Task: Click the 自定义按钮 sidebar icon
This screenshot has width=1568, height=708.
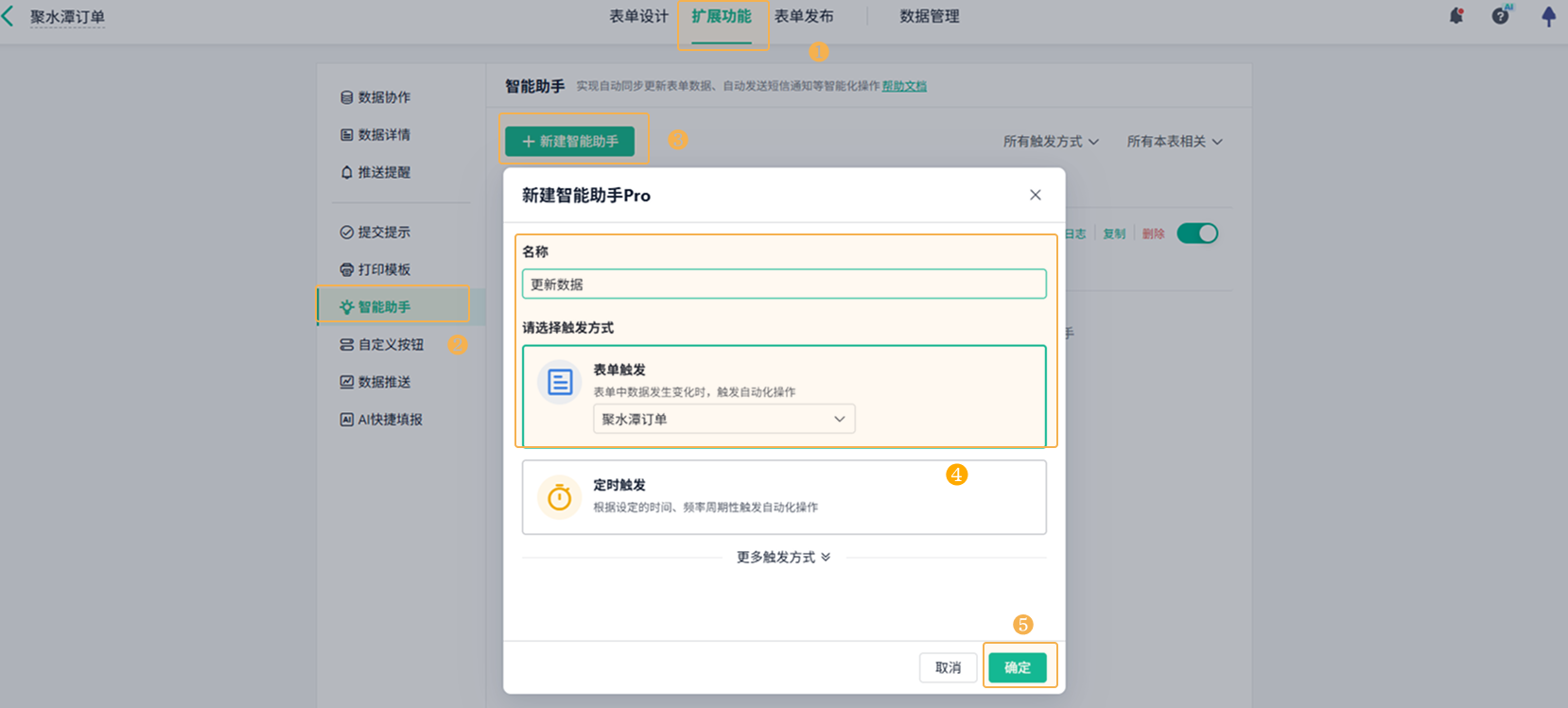Action: click(346, 345)
